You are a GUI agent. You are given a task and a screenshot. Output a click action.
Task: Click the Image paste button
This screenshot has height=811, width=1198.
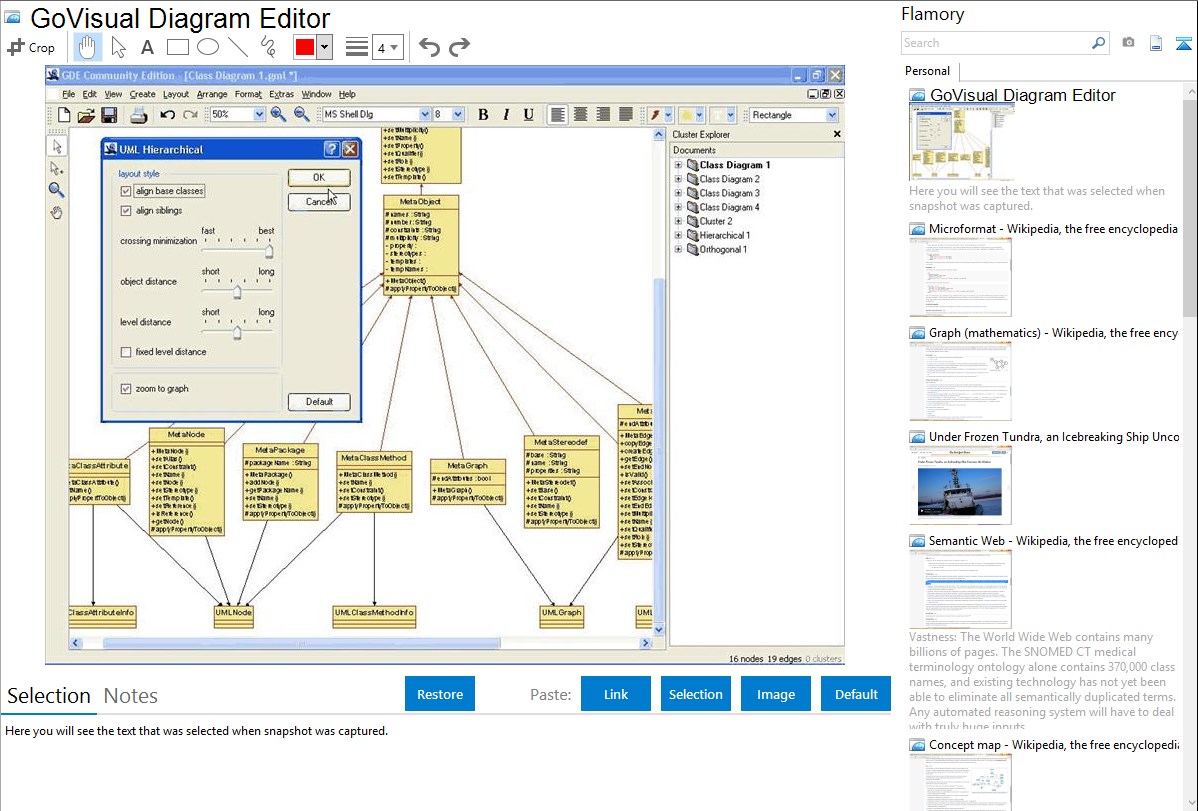point(775,694)
